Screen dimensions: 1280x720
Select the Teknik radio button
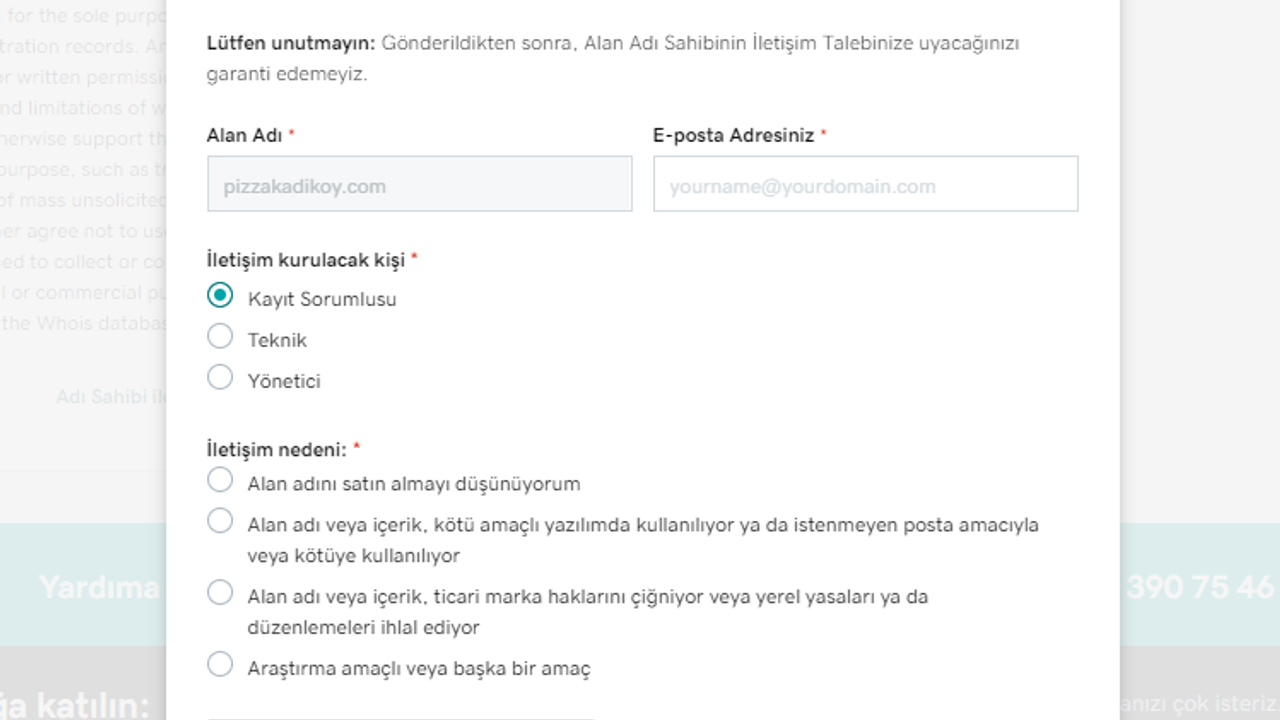220,336
